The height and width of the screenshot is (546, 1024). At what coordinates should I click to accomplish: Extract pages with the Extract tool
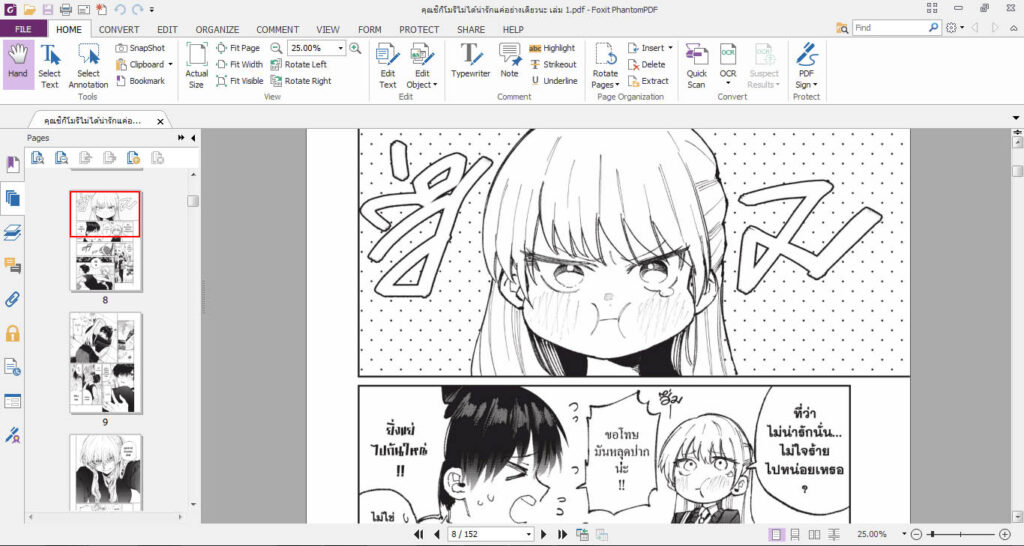(648, 81)
